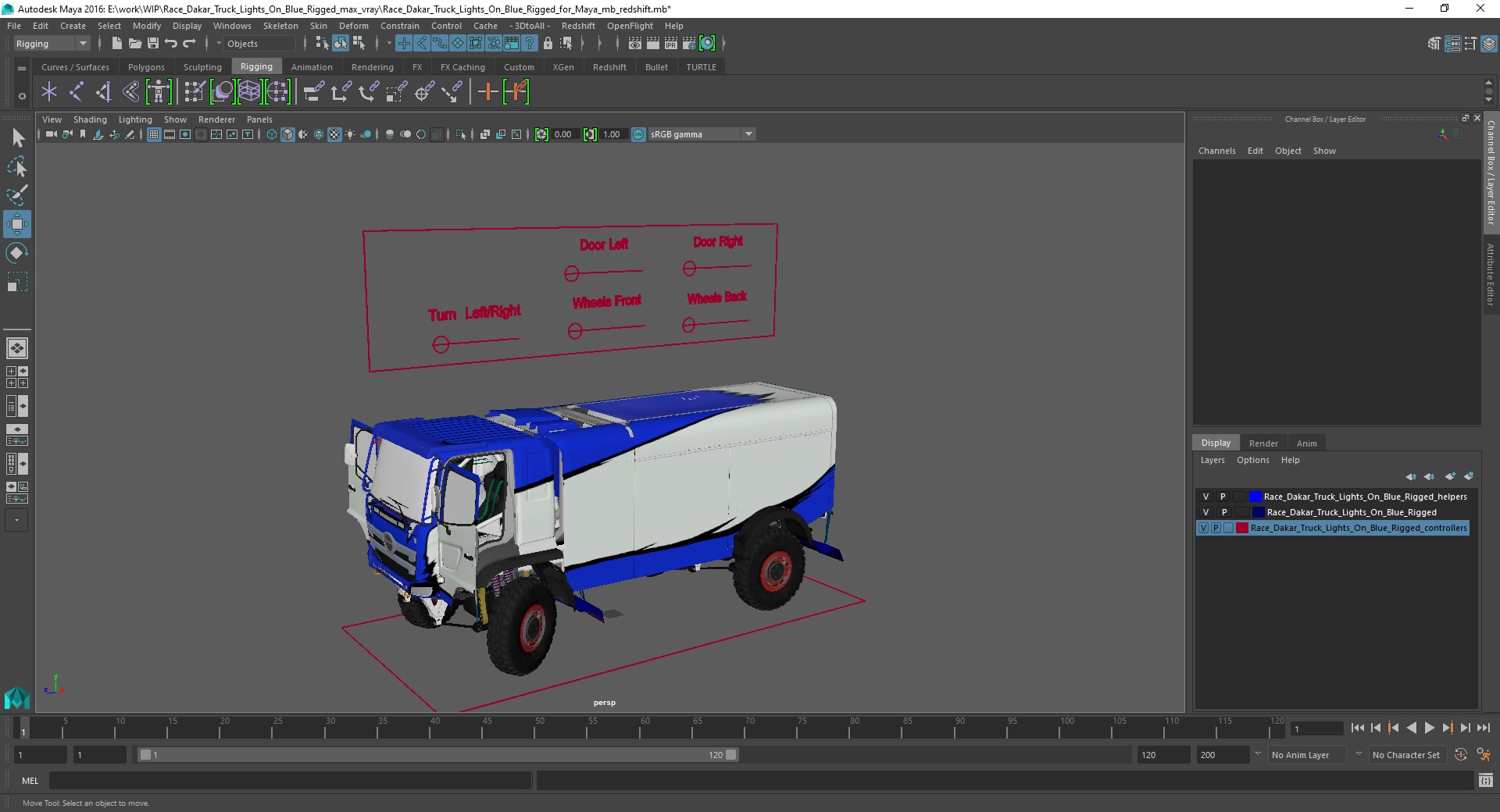Open the No Character Set dropdown
Viewport: 1500px width, 812px height.
pyautogui.click(x=1406, y=755)
